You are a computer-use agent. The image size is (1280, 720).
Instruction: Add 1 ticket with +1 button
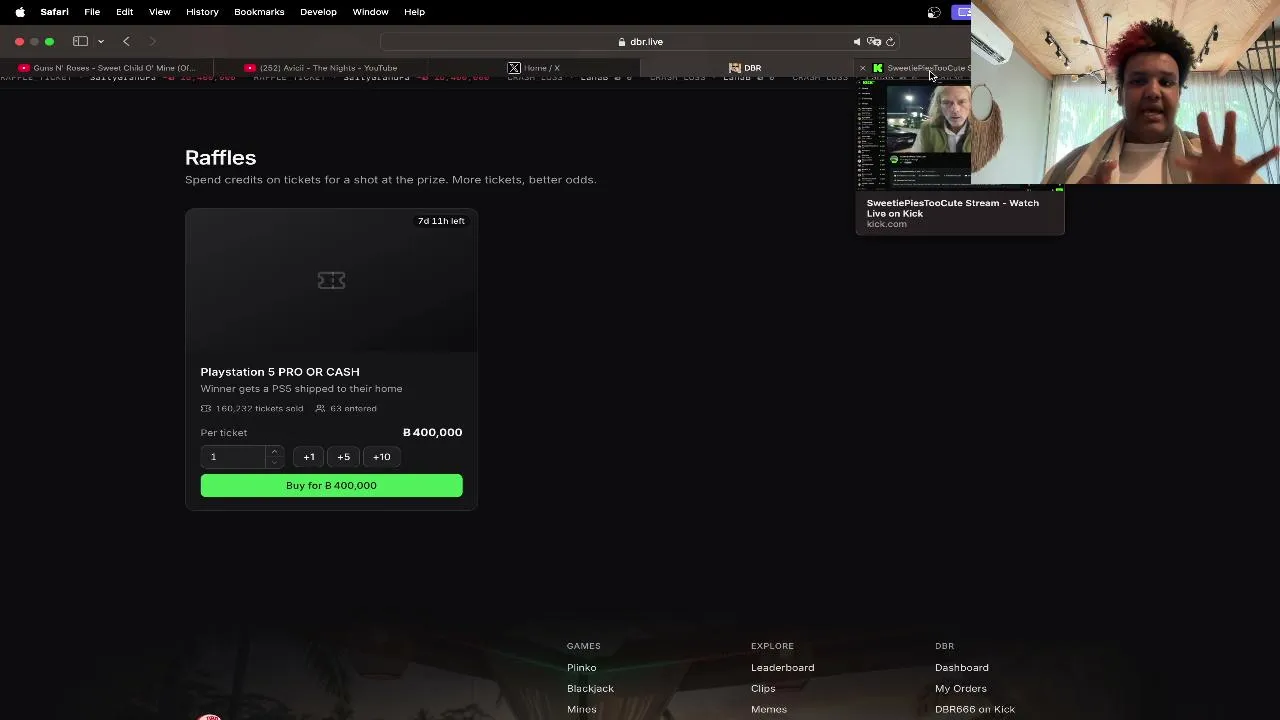[309, 457]
